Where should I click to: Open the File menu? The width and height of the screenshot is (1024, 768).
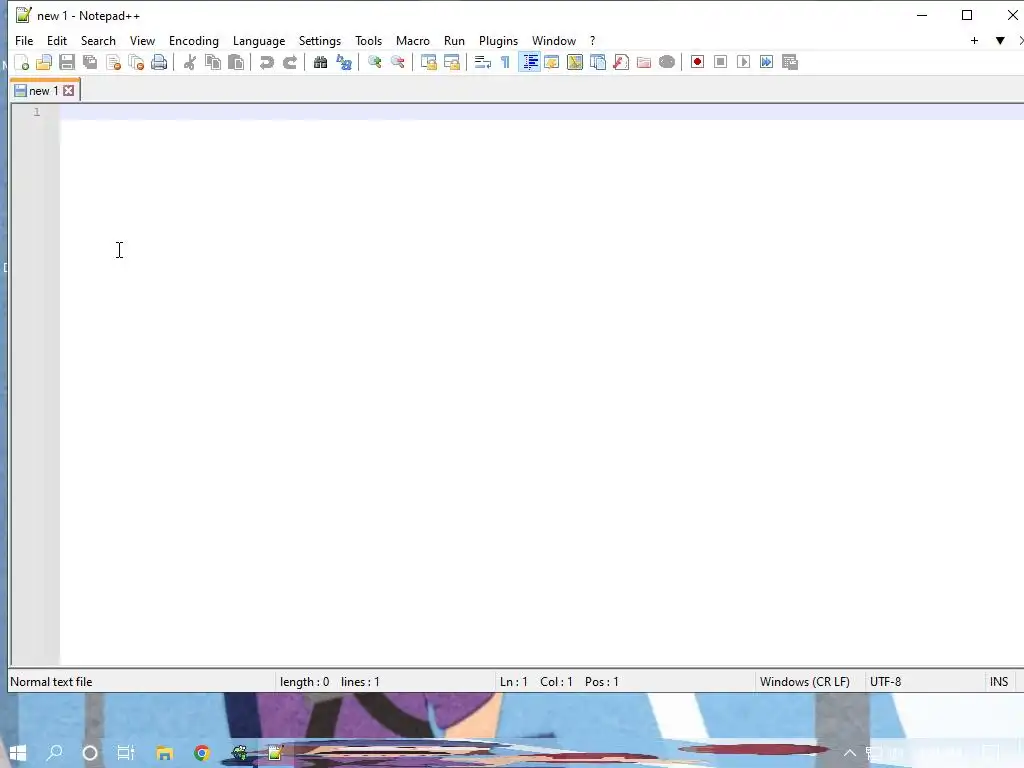pos(24,40)
